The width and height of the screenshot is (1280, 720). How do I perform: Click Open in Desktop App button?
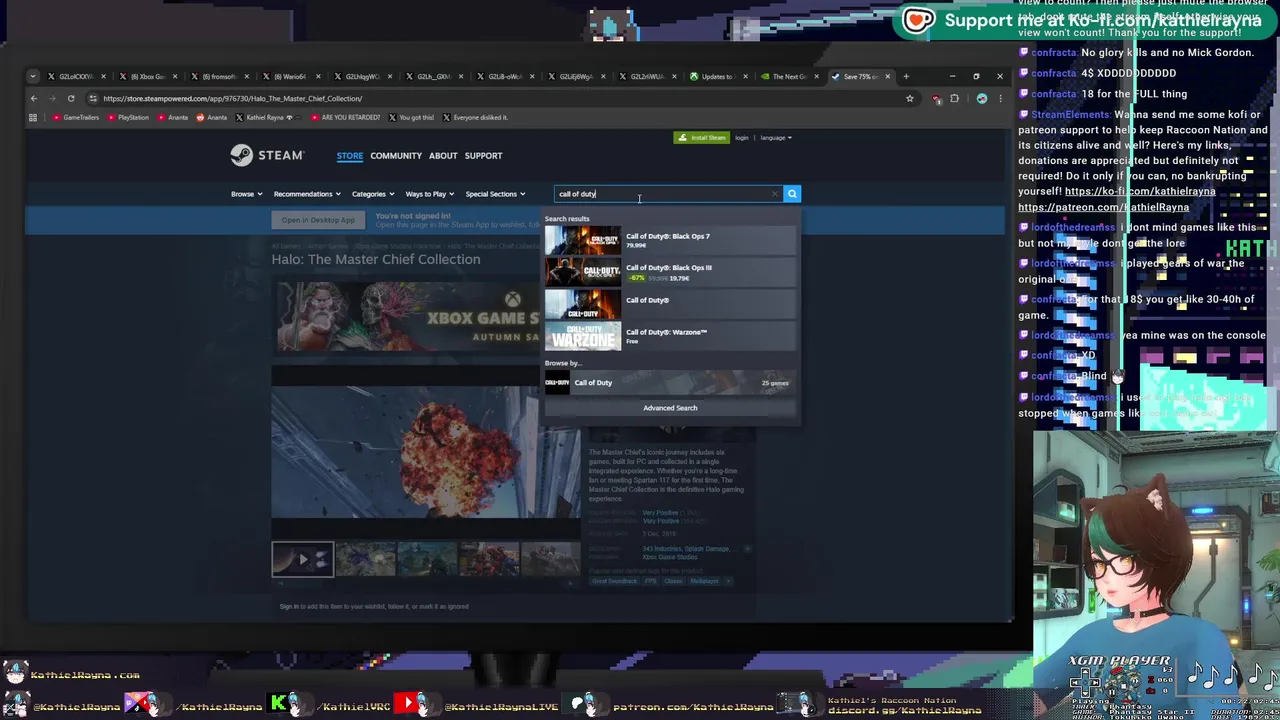click(318, 220)
